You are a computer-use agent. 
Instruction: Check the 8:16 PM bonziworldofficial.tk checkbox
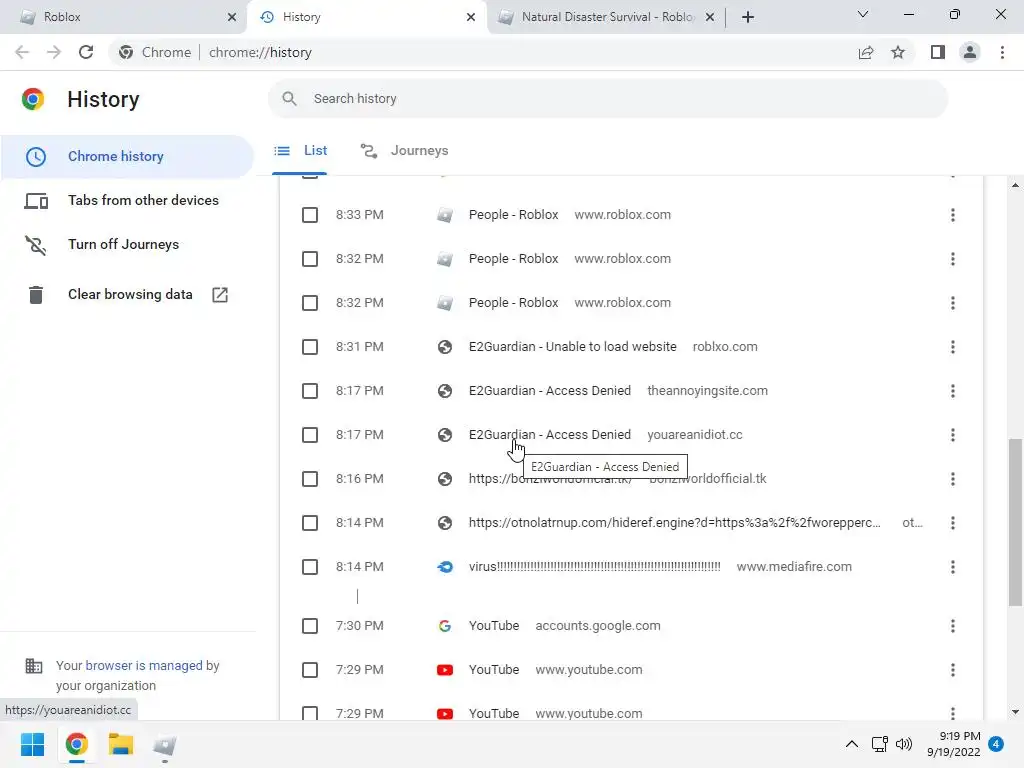pyautogui.click(x=310, y=479)
